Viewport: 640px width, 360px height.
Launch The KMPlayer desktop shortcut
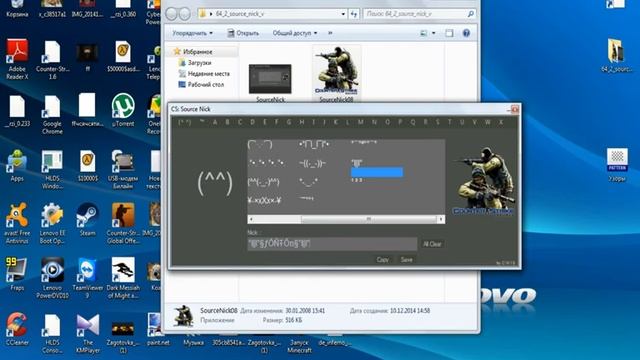[87, 333]
